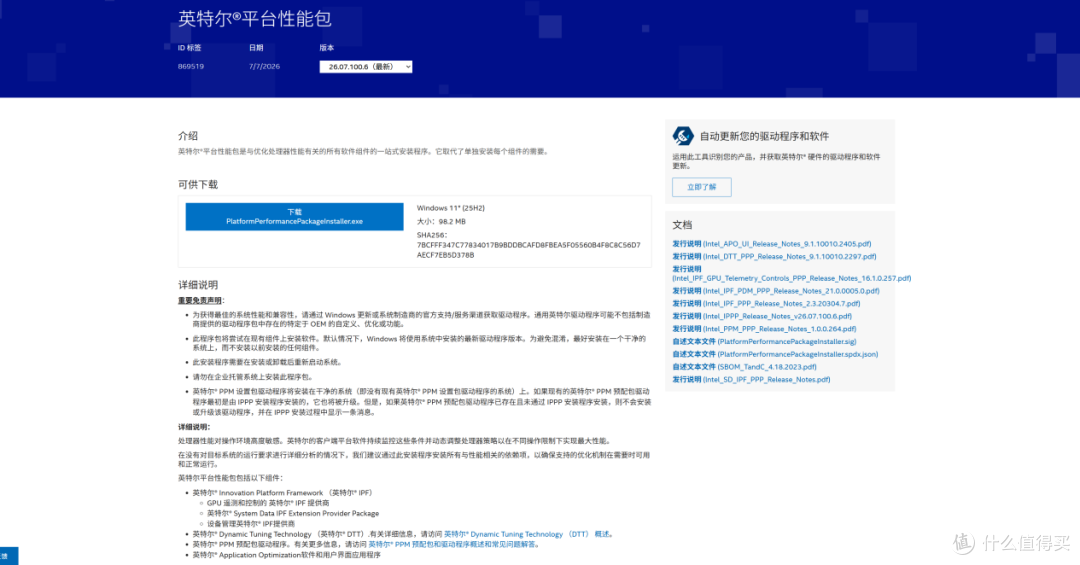The image size is (1080, 565).
Task: Follow the PPM 预配包和驱动程序概述 FAQ link
Action: click(452, 544)
